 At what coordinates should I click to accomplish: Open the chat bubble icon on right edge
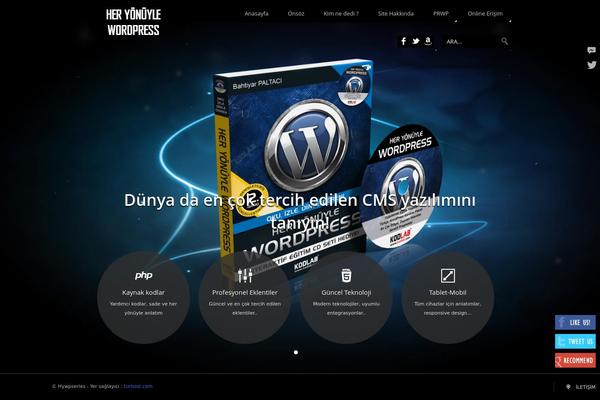(x=592, y=50)
